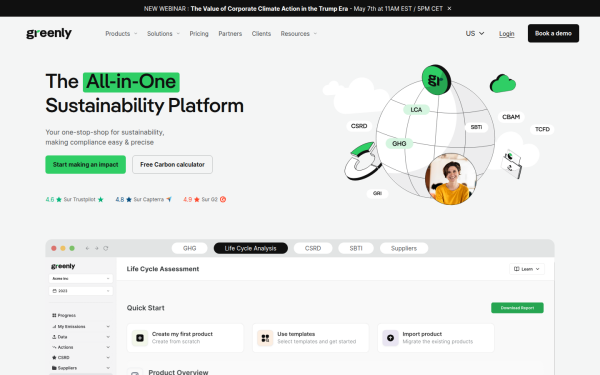Click the SBTI tag on the globe
The width and height of the screenshot is (600, 375).
click(476, 127)
